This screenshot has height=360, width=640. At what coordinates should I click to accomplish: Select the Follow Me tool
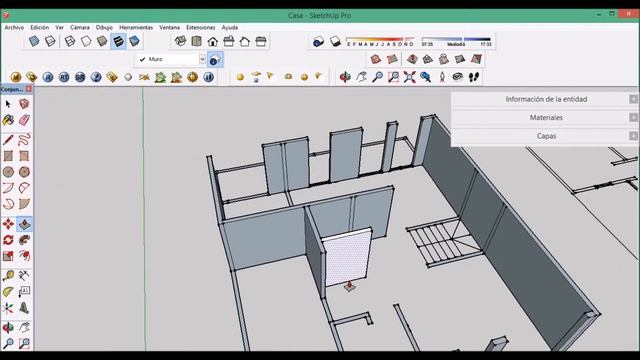click(24, 240)
